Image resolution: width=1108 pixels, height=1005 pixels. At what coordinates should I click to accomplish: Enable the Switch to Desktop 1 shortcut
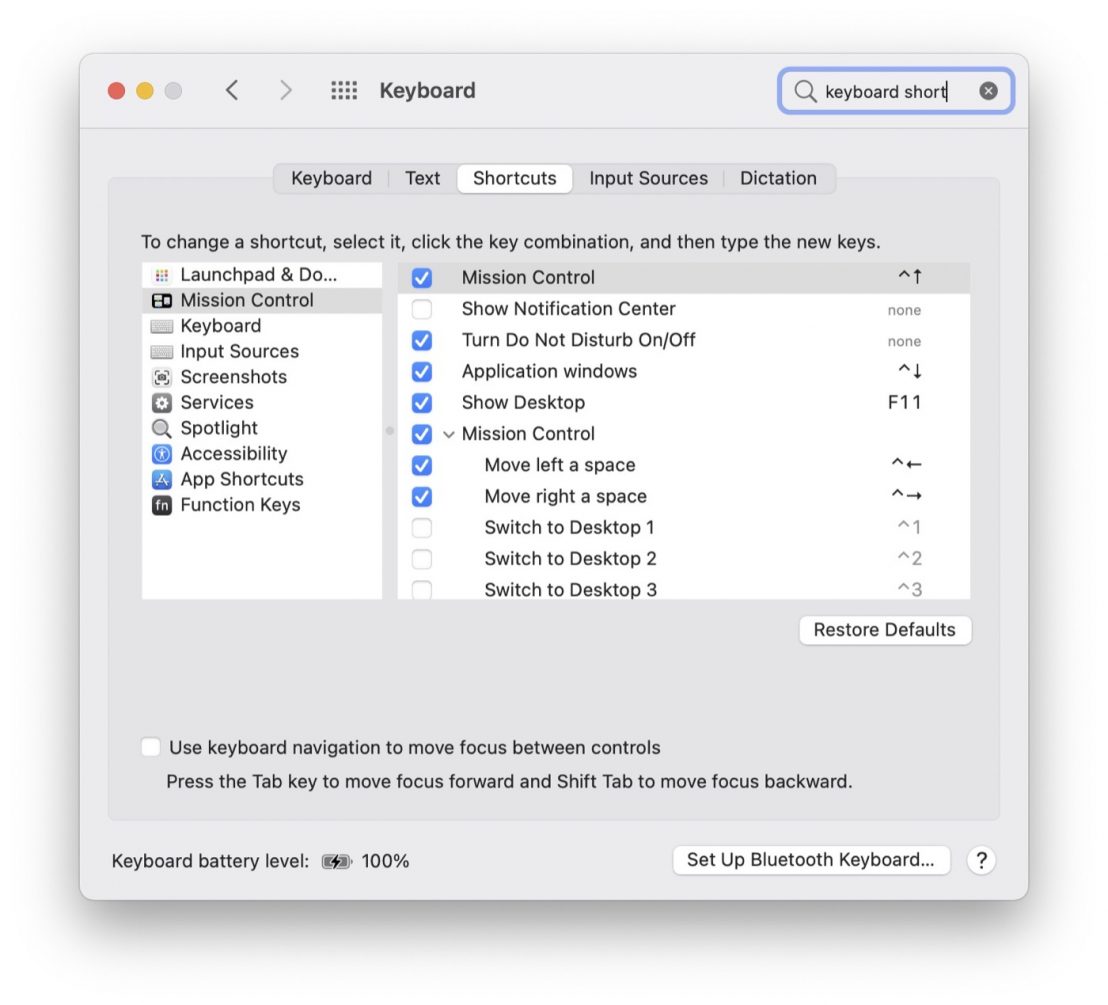(x=423, y=527)
